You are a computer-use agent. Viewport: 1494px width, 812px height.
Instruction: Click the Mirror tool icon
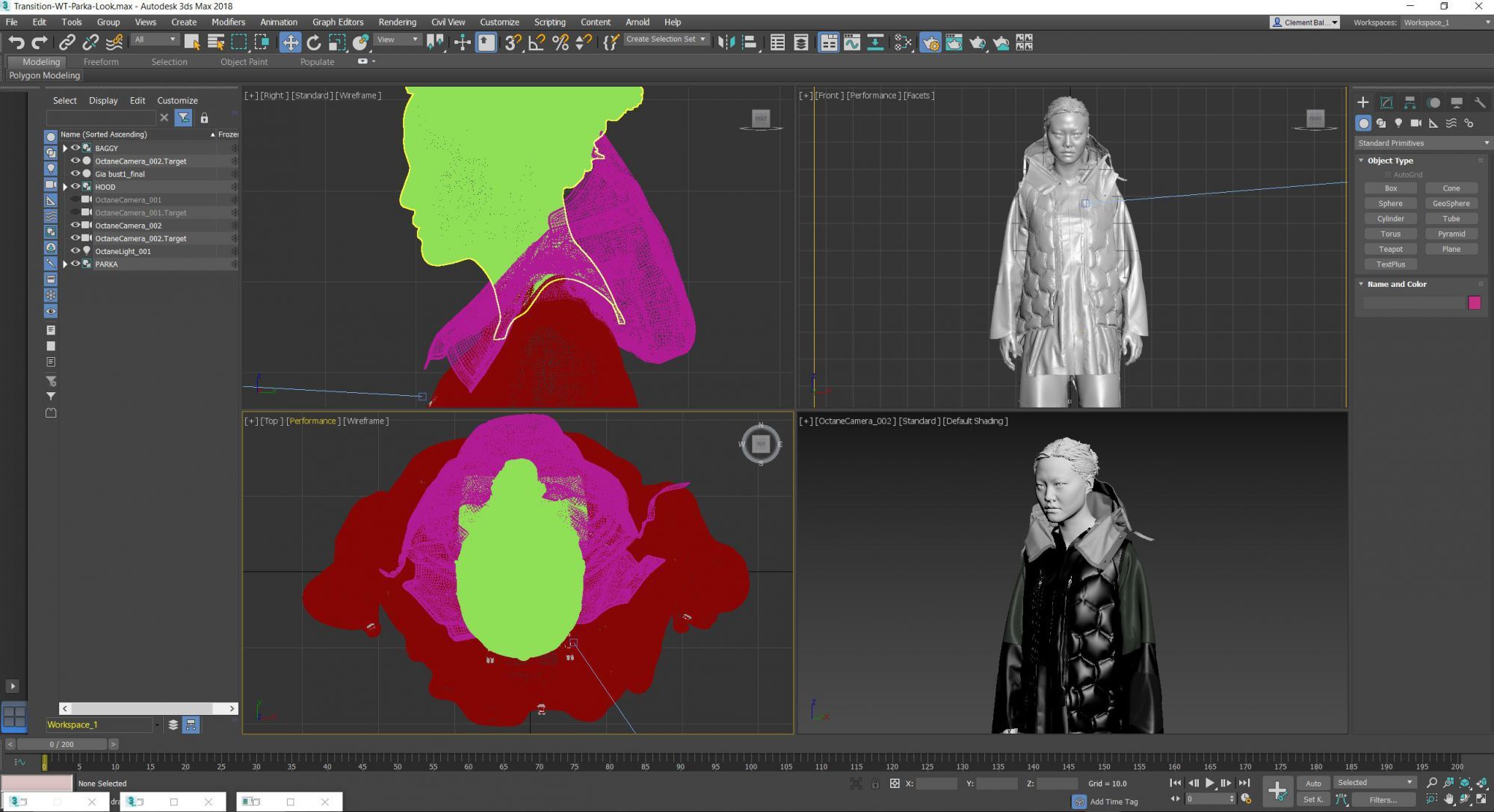point(726,43)
